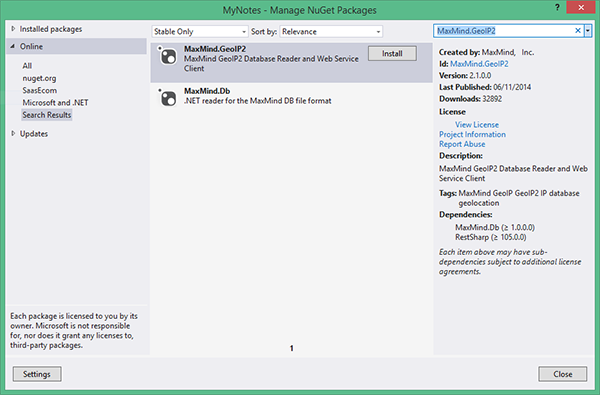Go to page 1 of results

(x=292, y=348)
